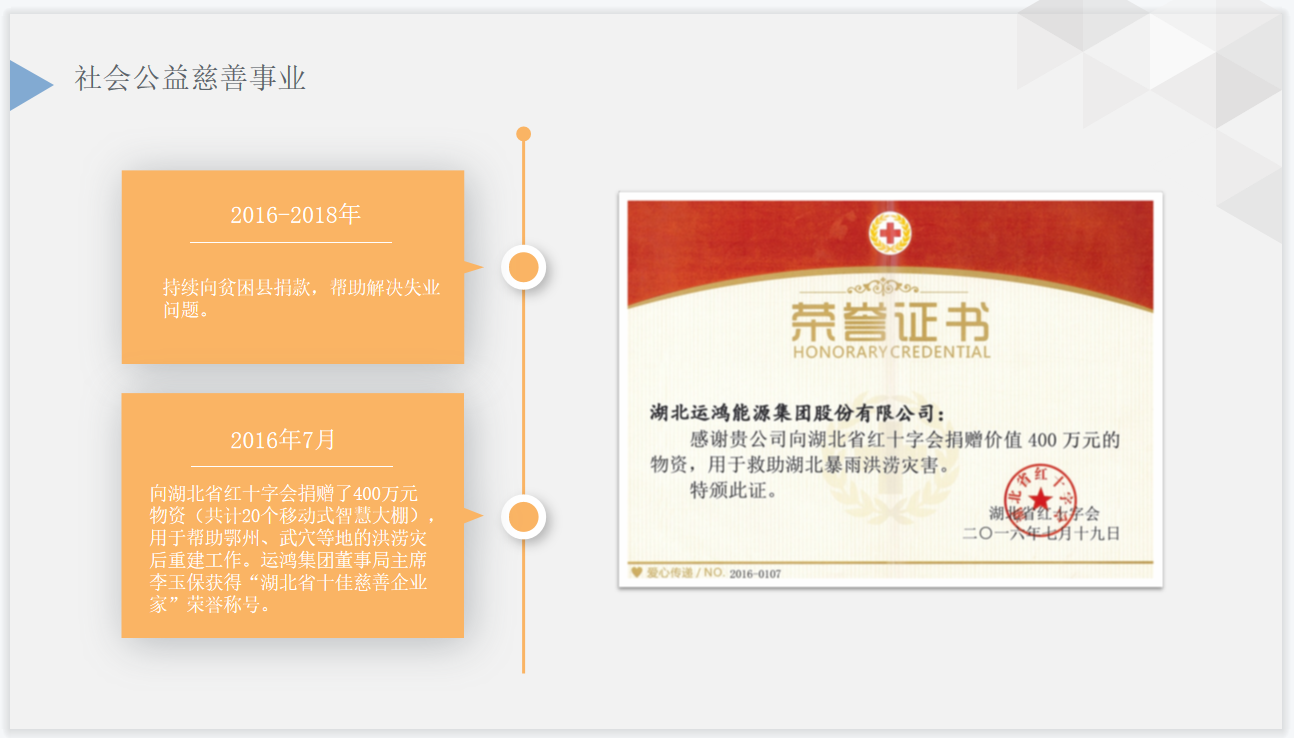Image resolution: width=1294 pixels, height=738 pixels.
Task: Select the lower orange timeline circle marker
Action: (523, 517)
